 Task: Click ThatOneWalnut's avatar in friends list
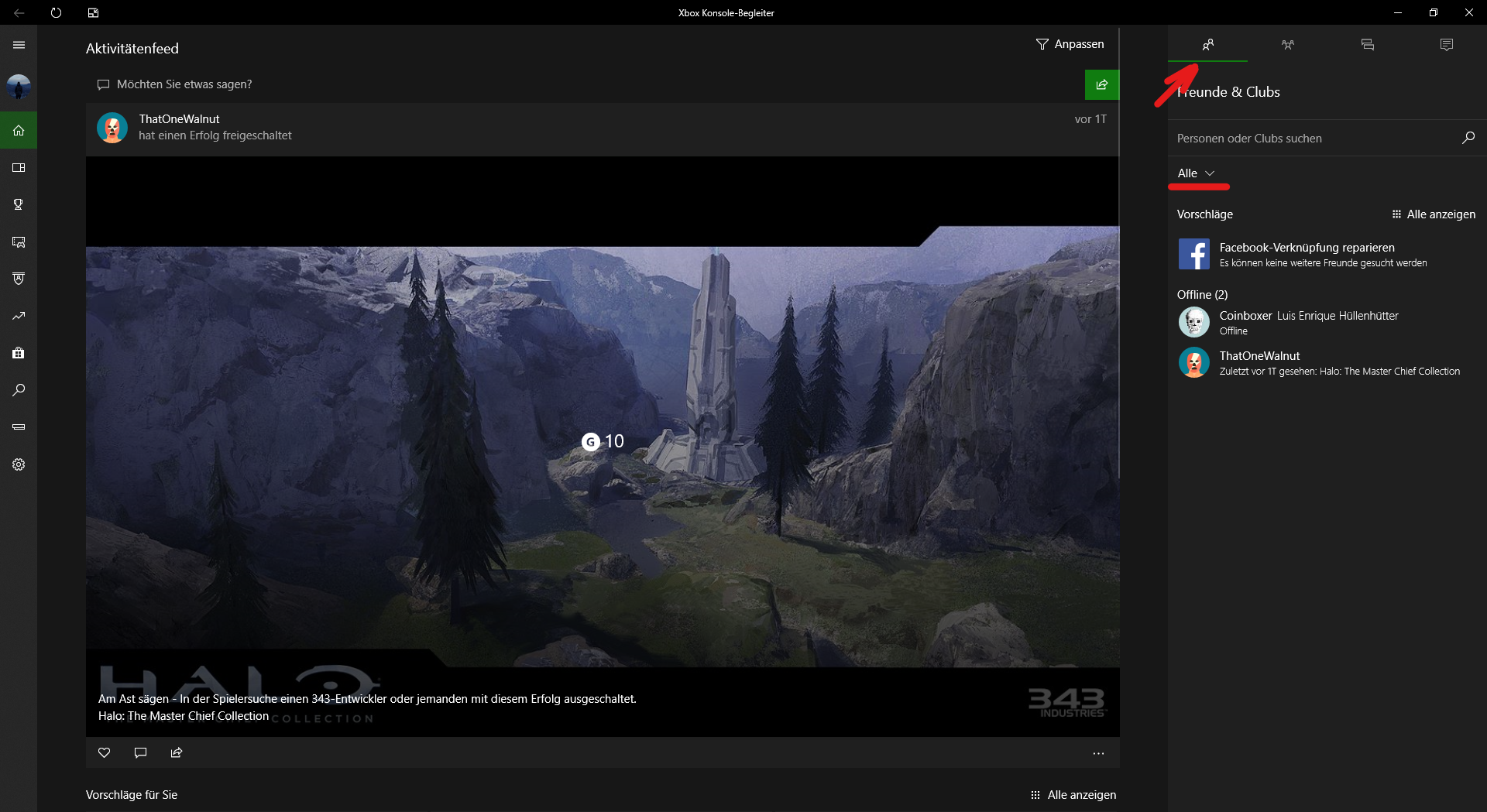[x=1193, y=362]
